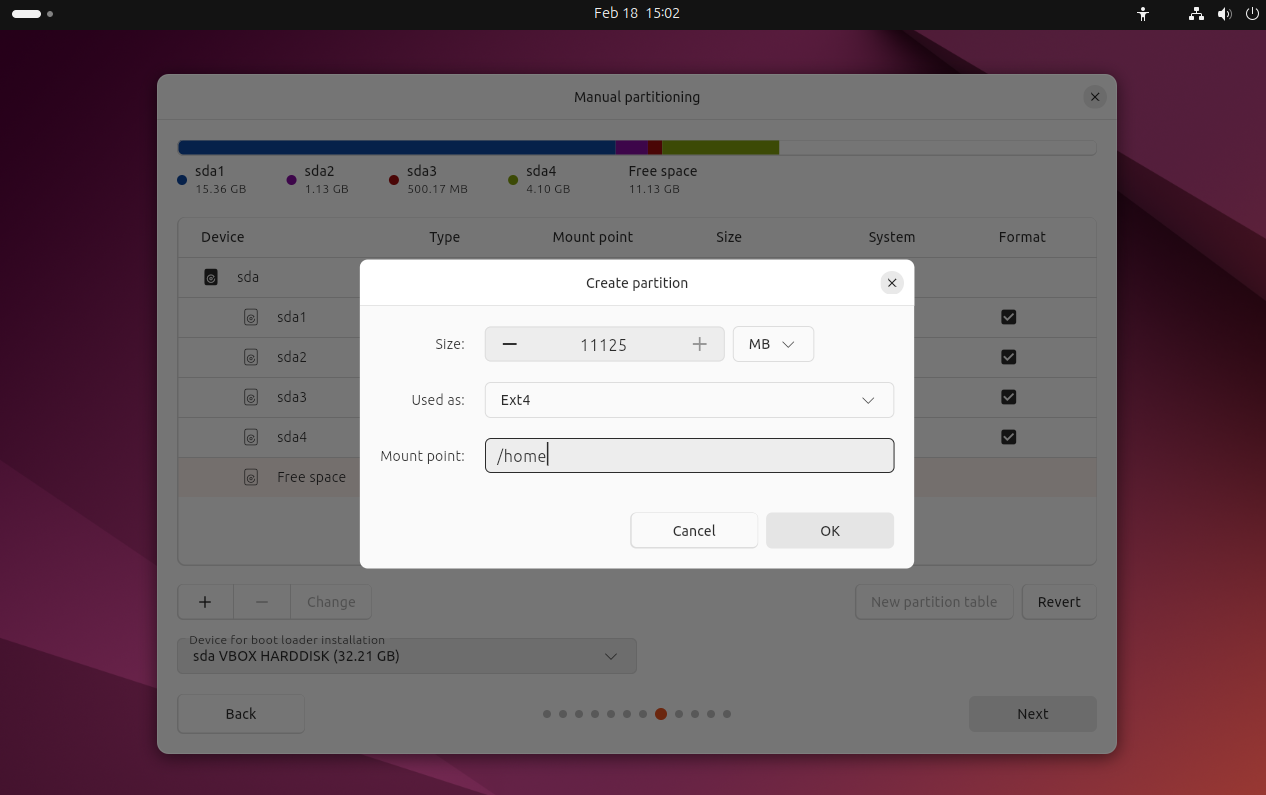
Task: Click the sda1 partition icon
Action: tap(251, 317)
